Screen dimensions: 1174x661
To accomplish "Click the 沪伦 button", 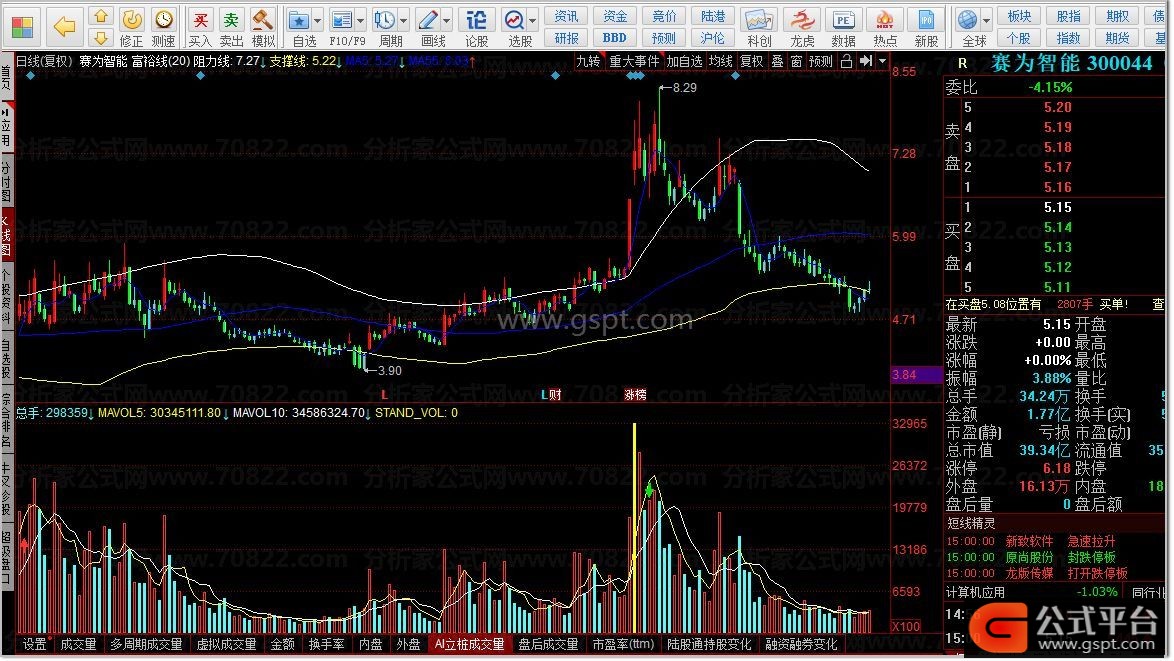I will 713,37.
